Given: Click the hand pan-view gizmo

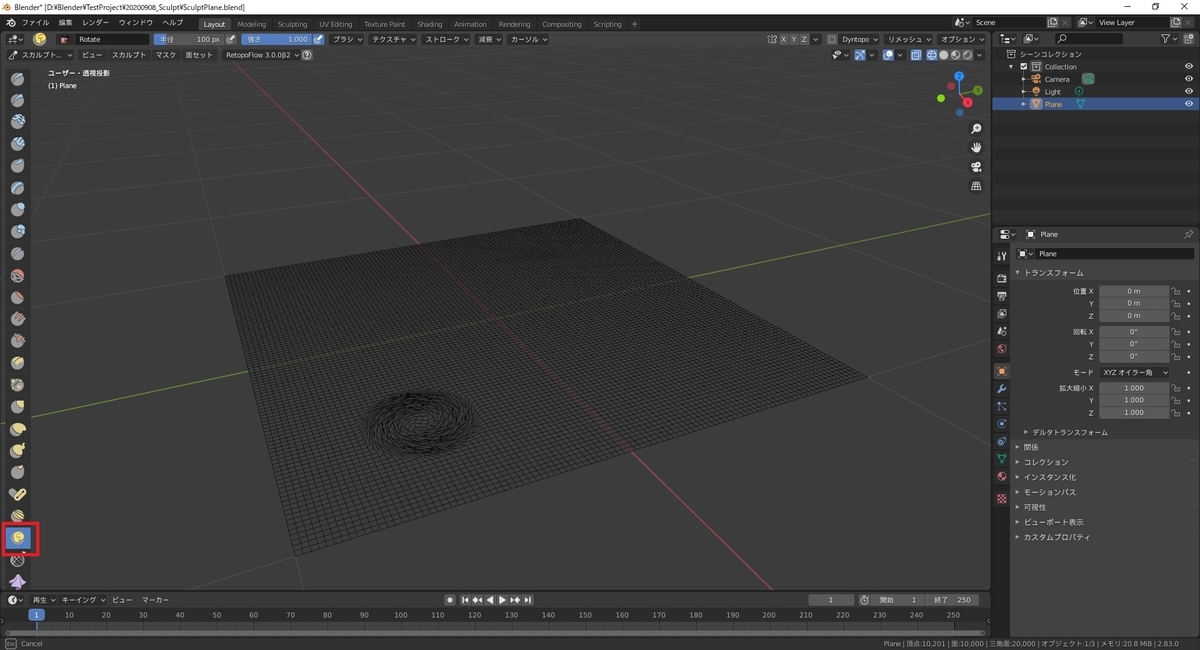Looking at the screenshot, I should 976,148.
